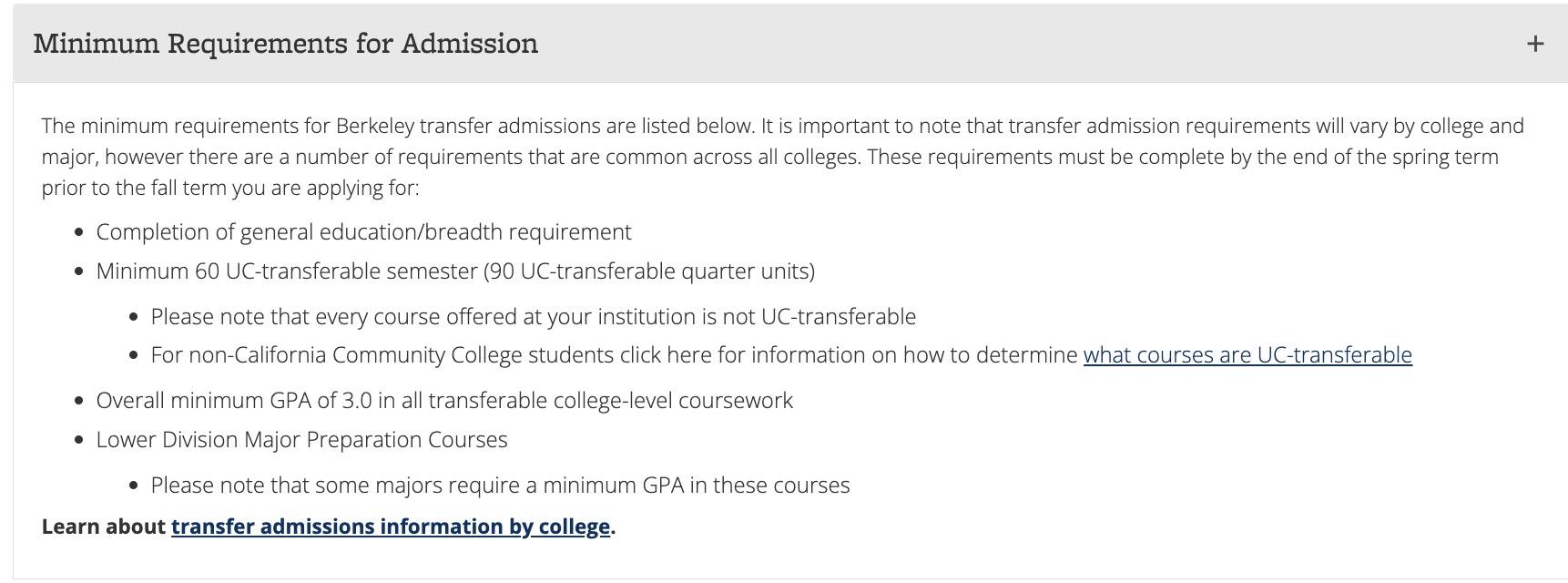Click the bullet dot before 'Overall minimum GPA'
Screen dimensions: 1568x583
(78, 402)
